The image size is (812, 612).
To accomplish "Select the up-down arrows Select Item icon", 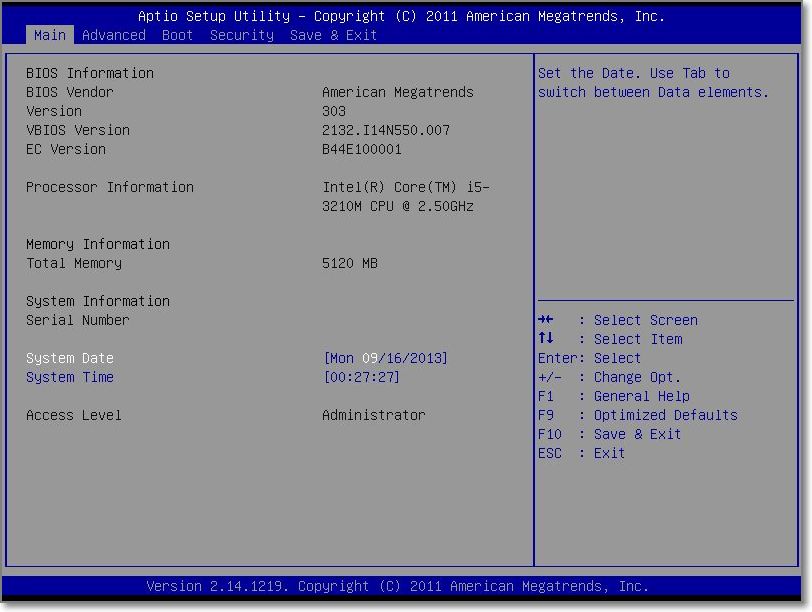I will click(x=545, y=339).
